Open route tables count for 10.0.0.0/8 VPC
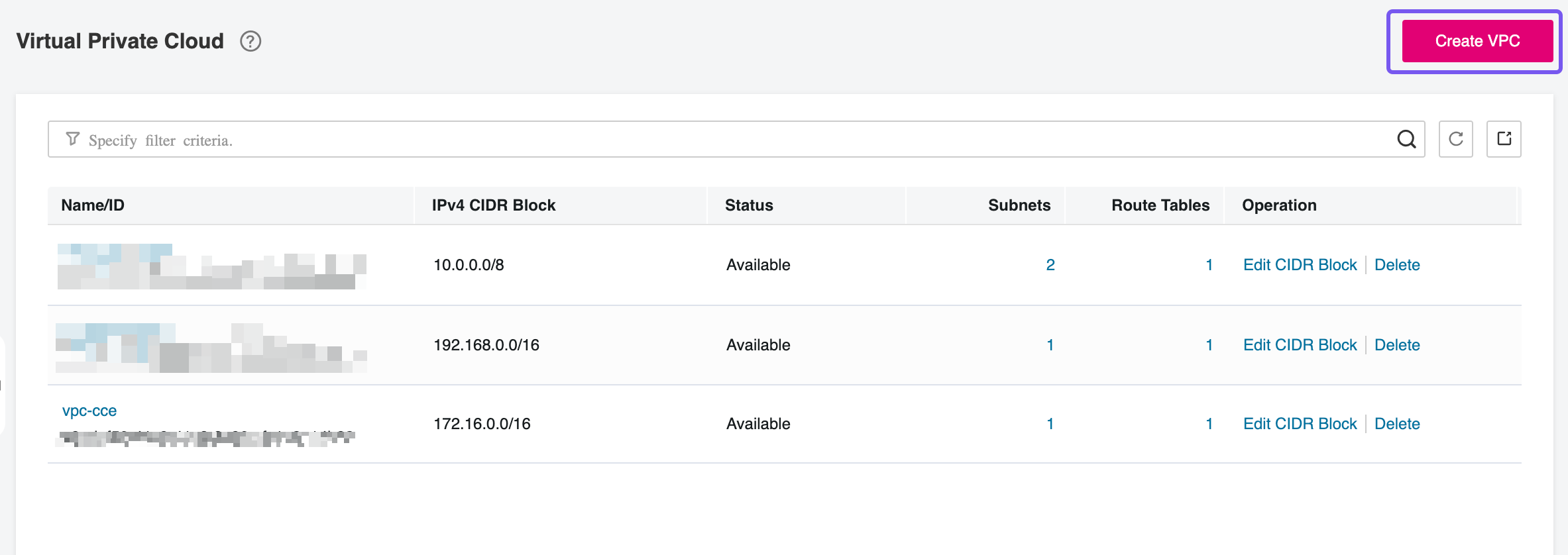Screen dimensions: 1568x555 pos(1209,265)
